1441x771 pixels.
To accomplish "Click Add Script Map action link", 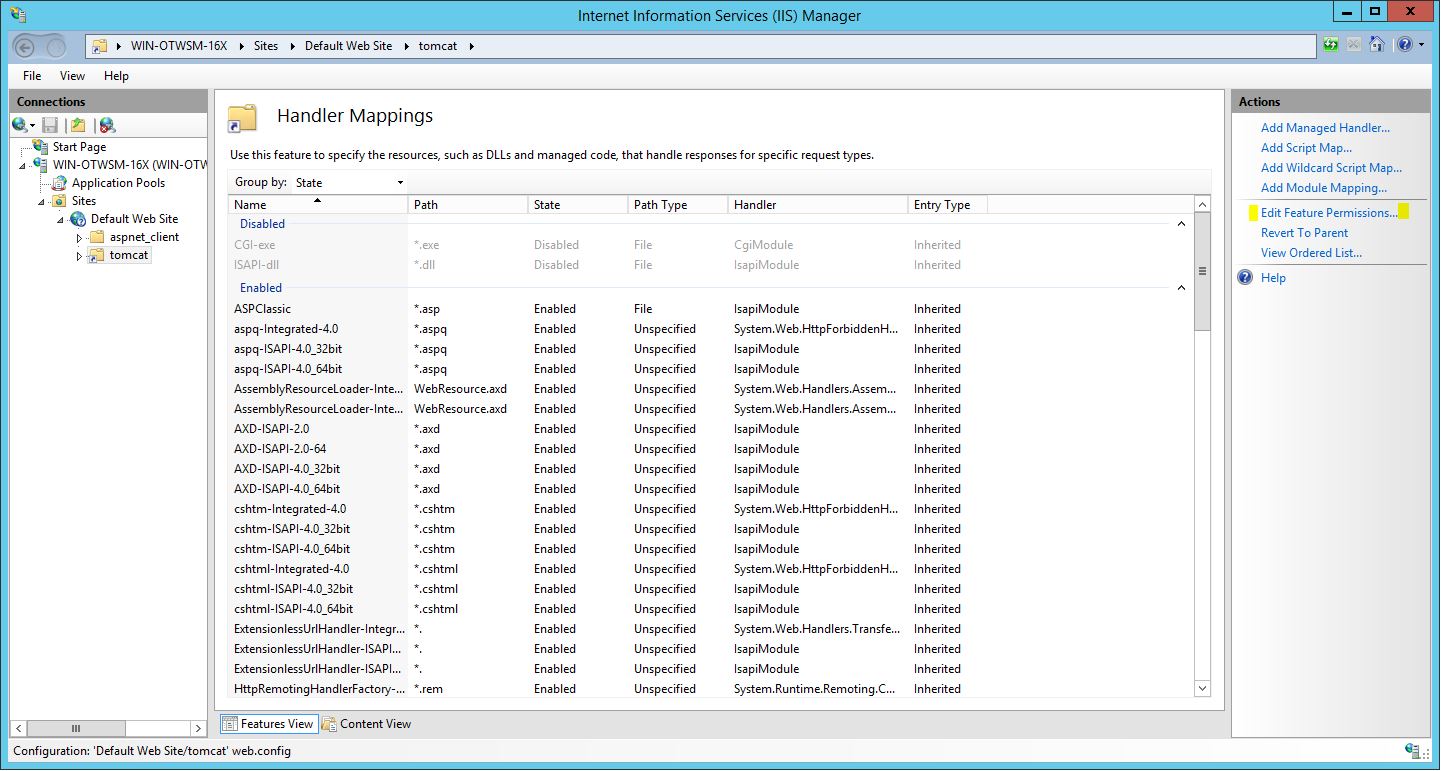I will 1306,148.
